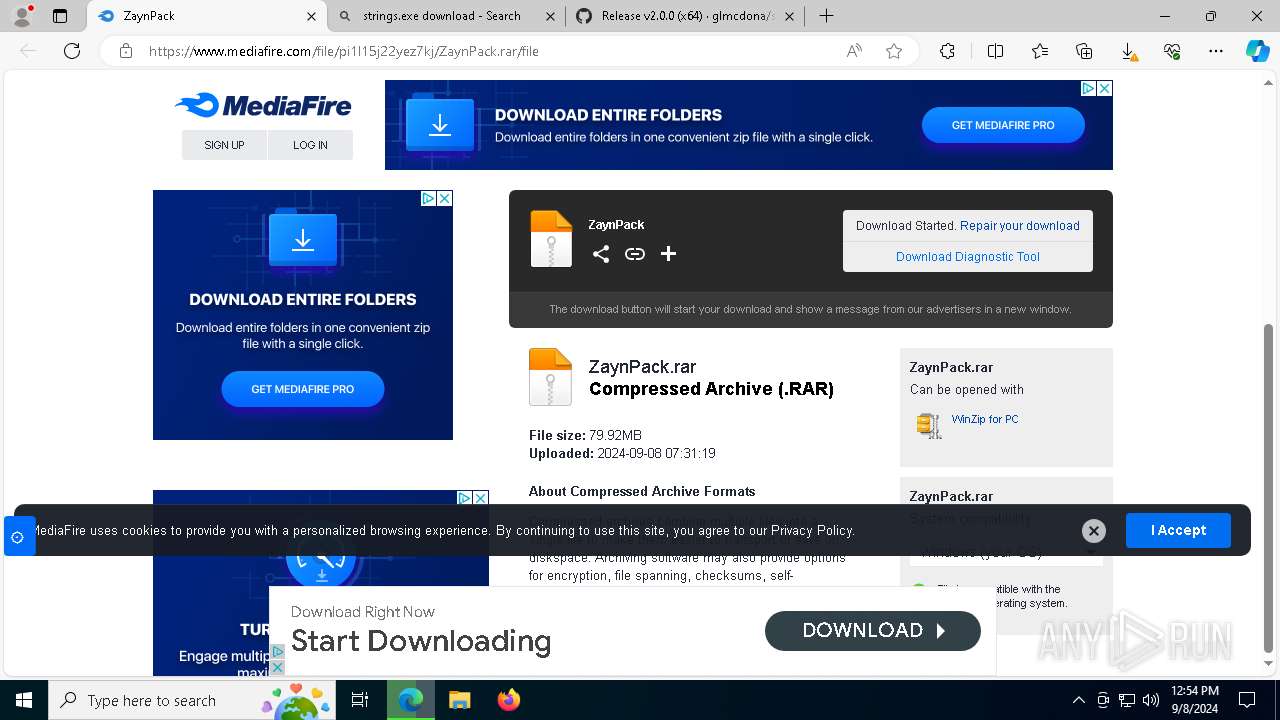
Task: Click the File size 79.92MB text
Action: (x=585, y=435)
